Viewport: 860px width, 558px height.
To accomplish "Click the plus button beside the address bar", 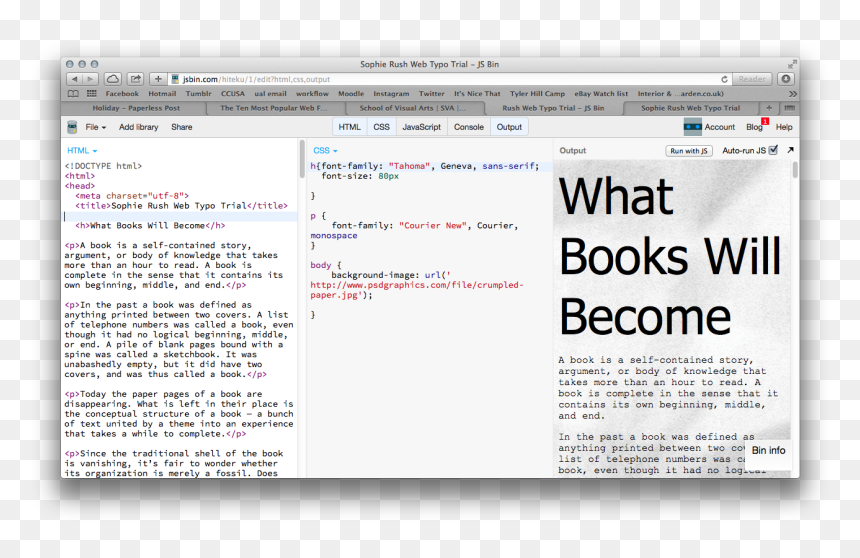I will click(158, 79).
